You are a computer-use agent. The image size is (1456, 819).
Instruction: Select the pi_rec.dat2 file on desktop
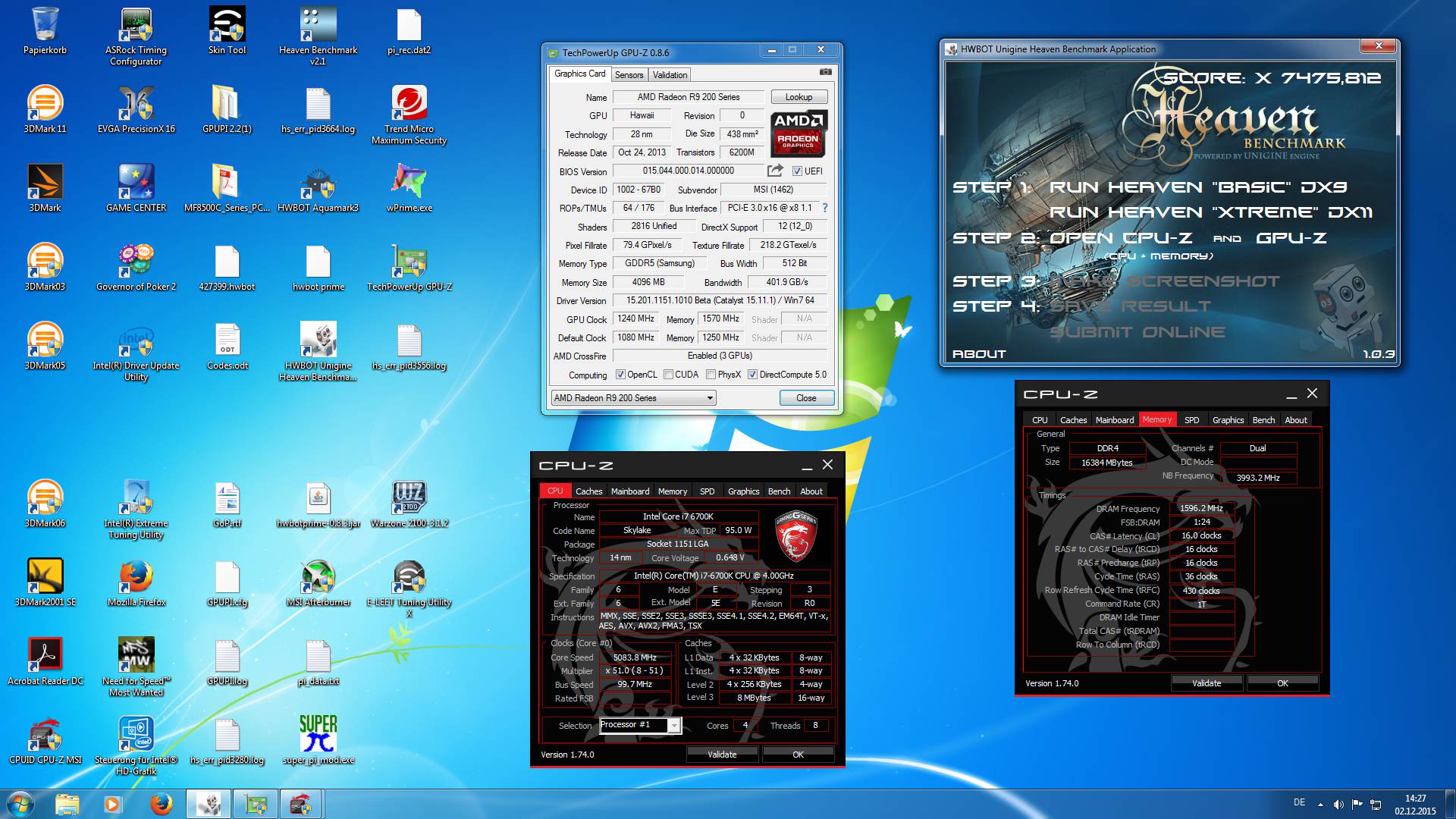pos(409,30)
